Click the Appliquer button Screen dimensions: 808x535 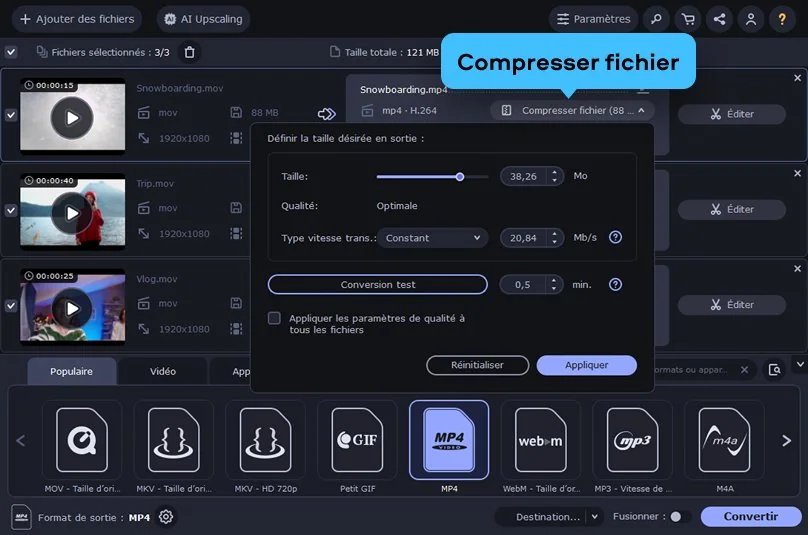click(586, 365)
